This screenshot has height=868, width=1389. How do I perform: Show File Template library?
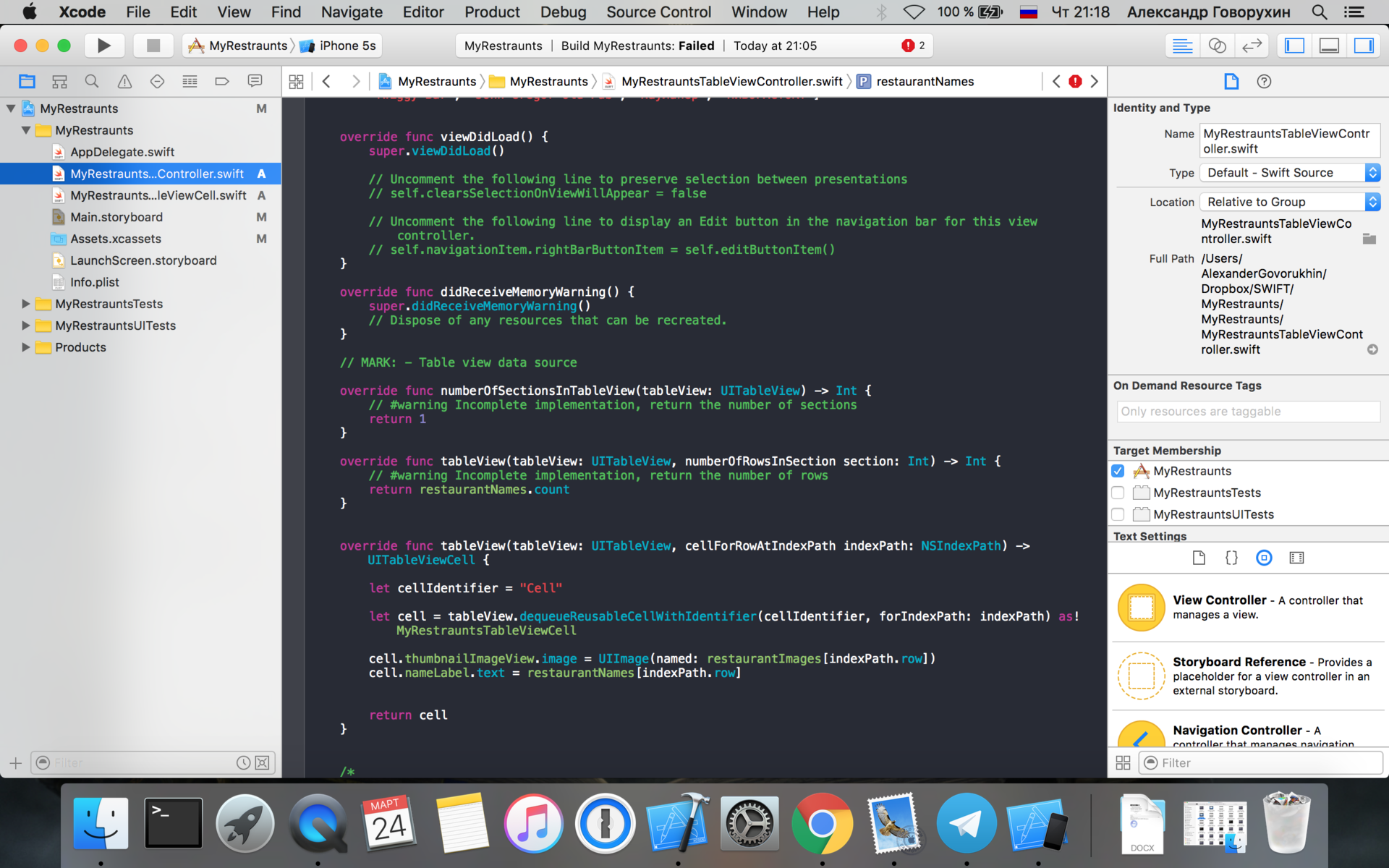pyautogui.click(x=1199, y=558)
